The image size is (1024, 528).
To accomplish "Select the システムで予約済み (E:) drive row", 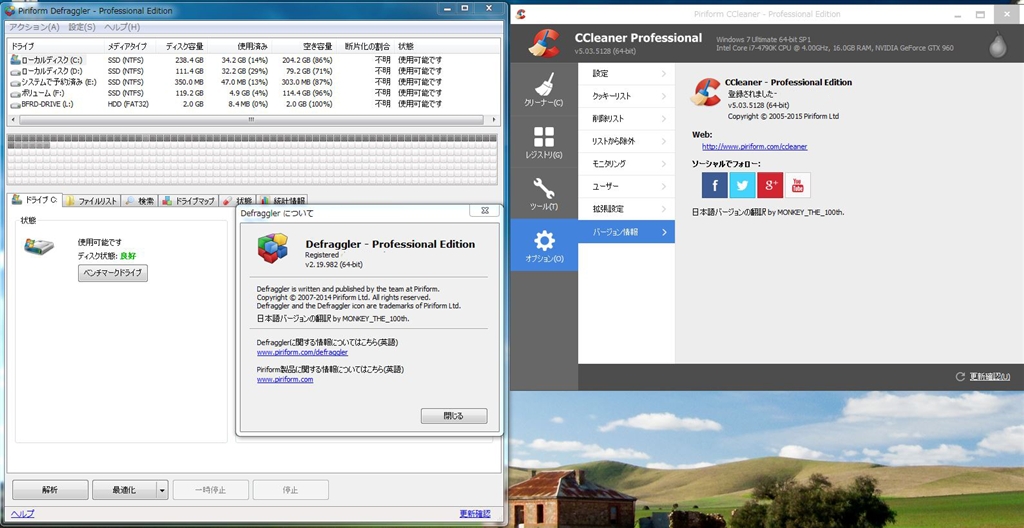I will [x=255, y=82].
